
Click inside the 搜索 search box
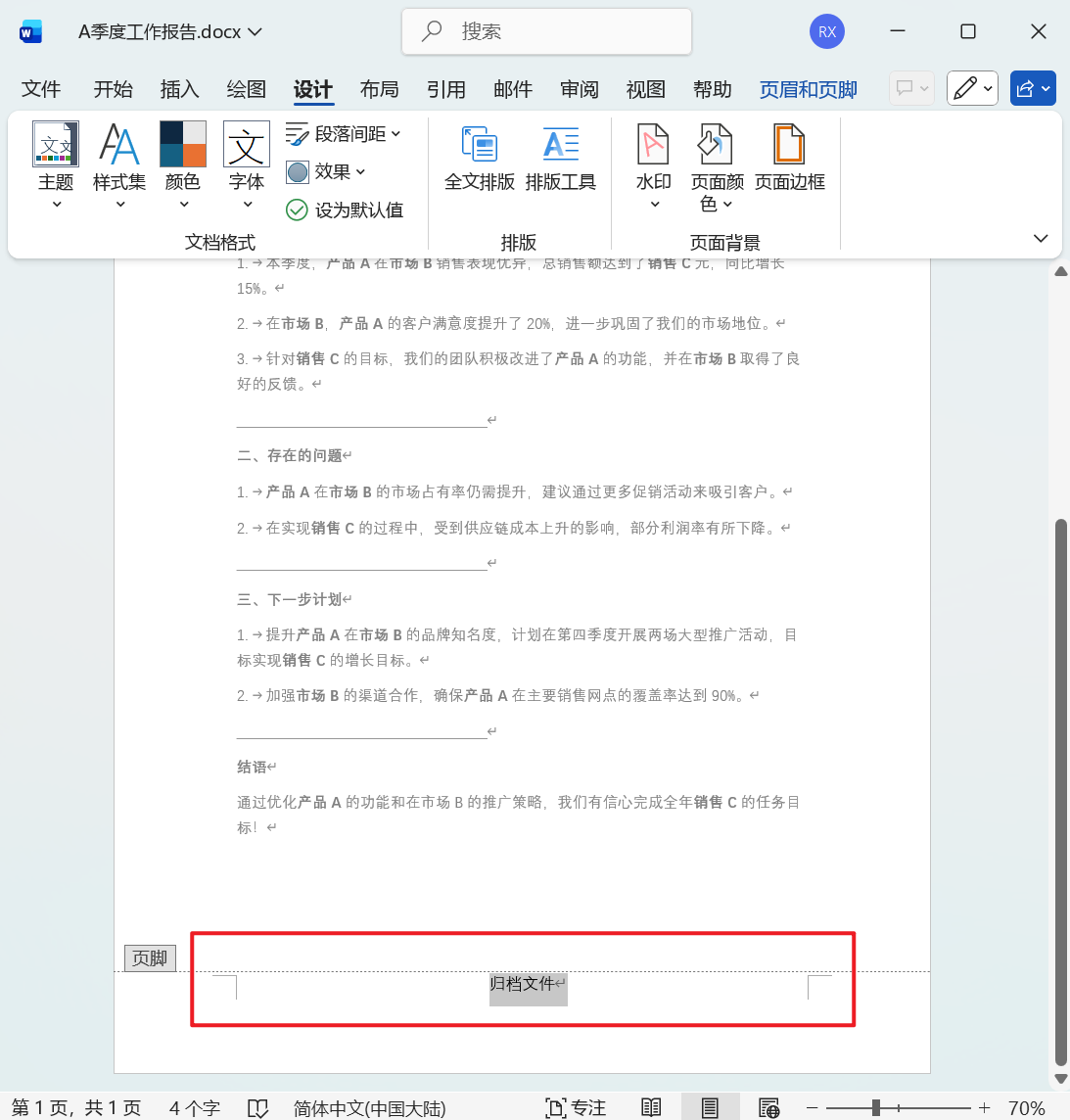[x=546, y=31]
